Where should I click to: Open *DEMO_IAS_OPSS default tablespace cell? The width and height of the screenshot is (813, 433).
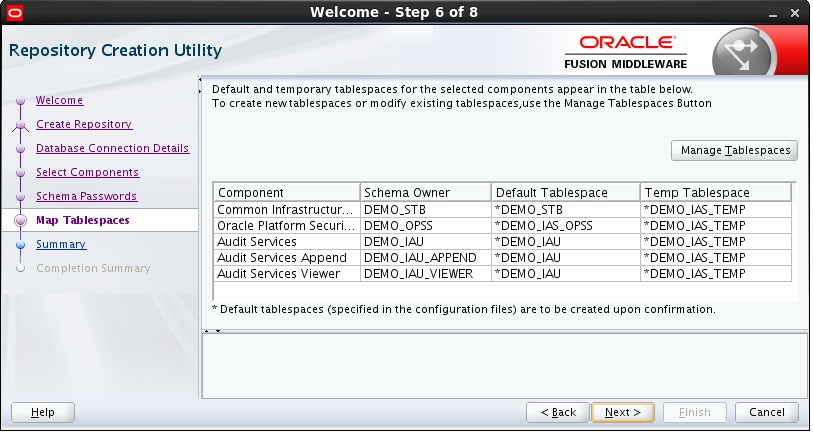[566, 226]
